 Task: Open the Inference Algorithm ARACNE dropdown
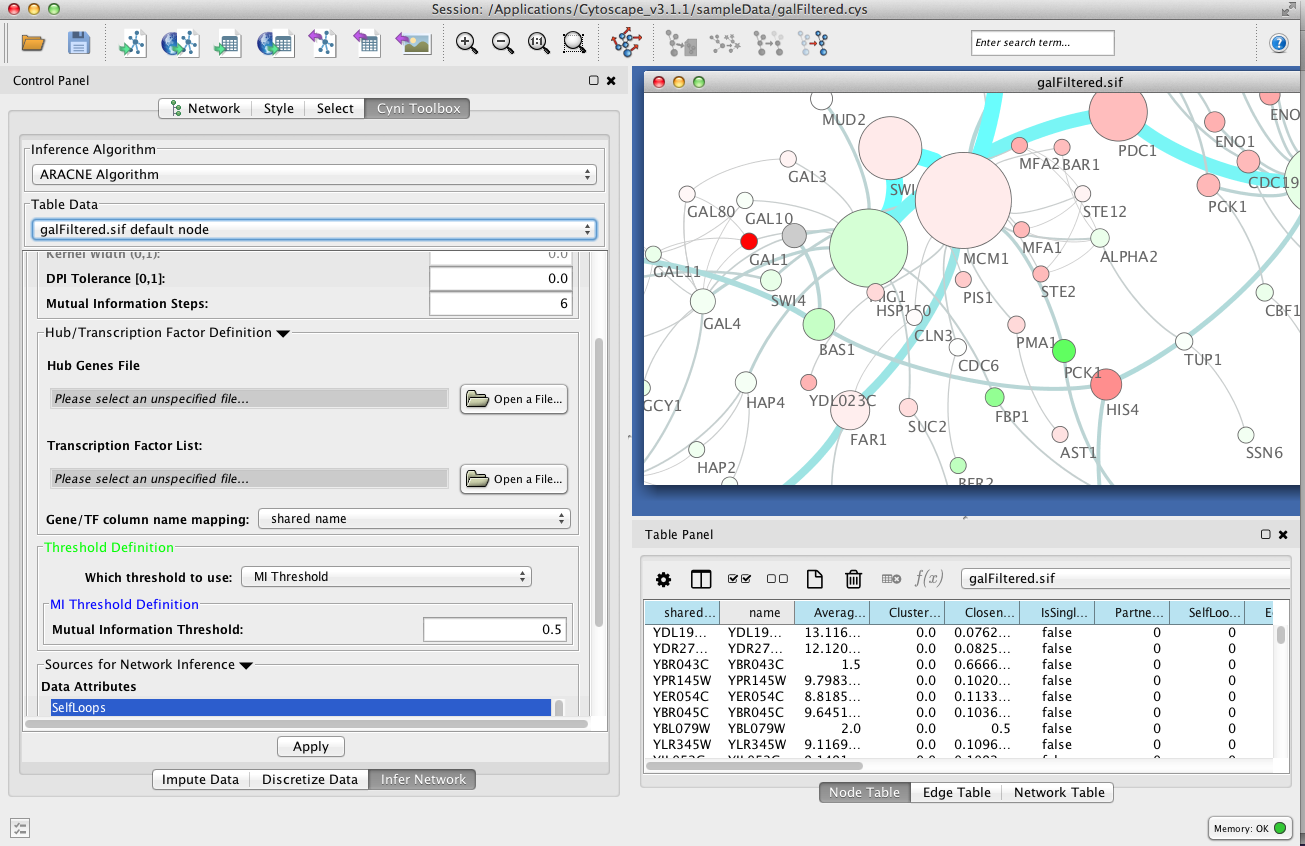313,175
